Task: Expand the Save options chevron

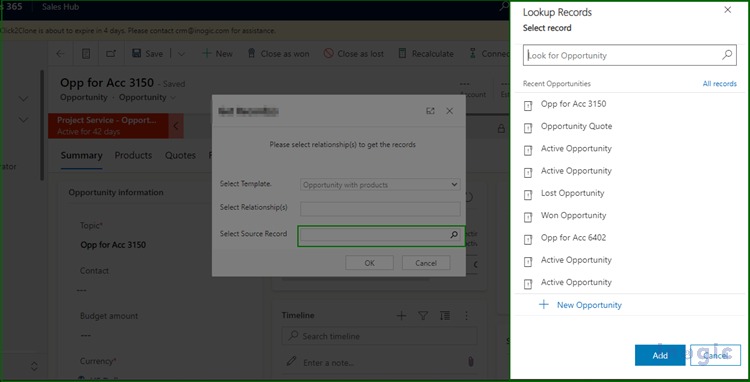Action: click(x=181, y=54)
